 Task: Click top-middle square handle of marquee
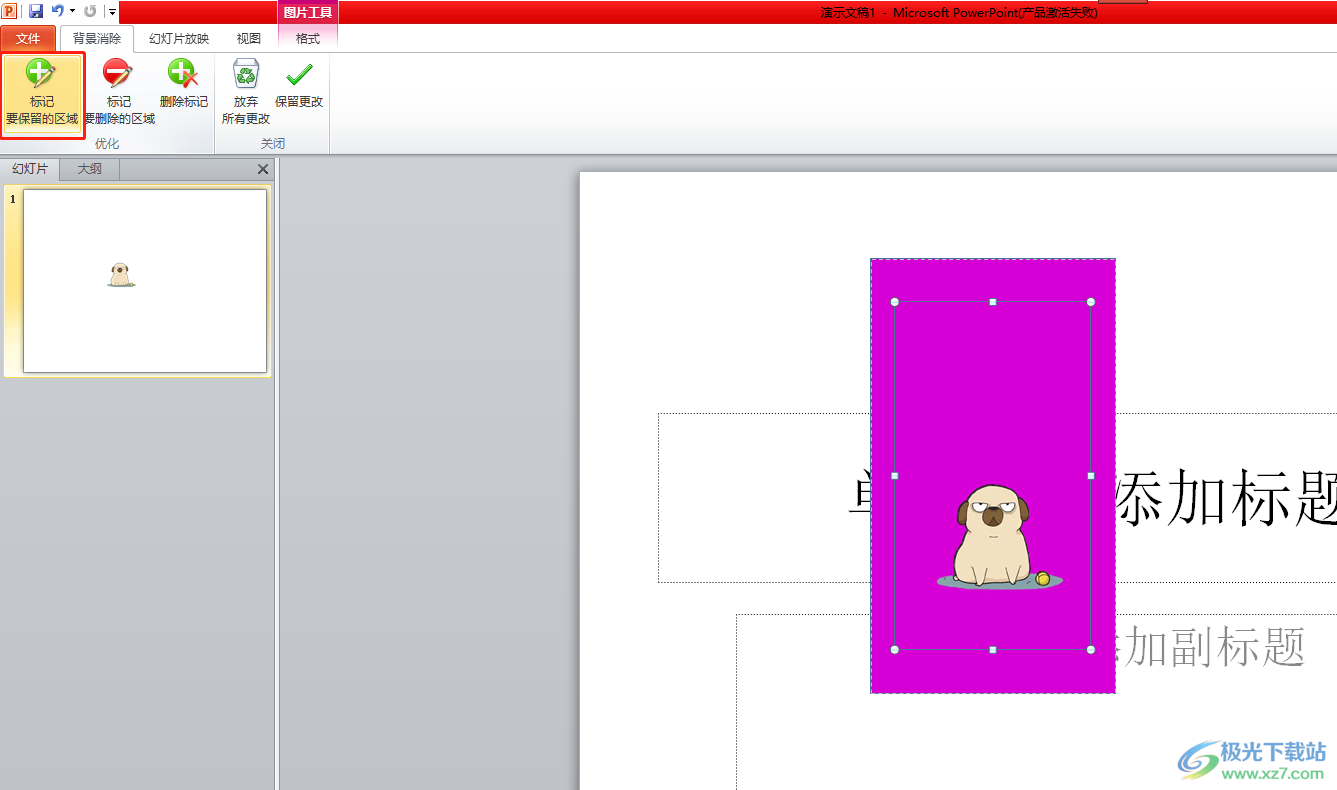click(993, 302)
